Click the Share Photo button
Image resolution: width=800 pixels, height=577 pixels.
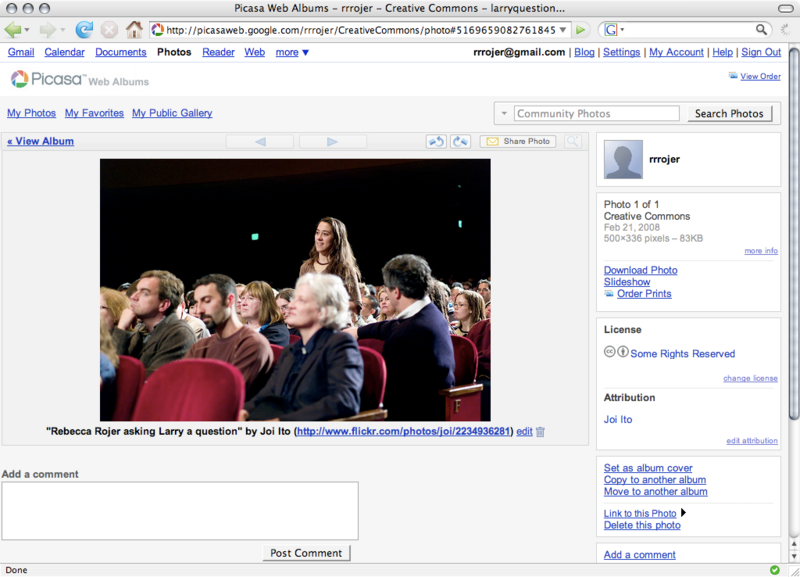coord(518,141)
